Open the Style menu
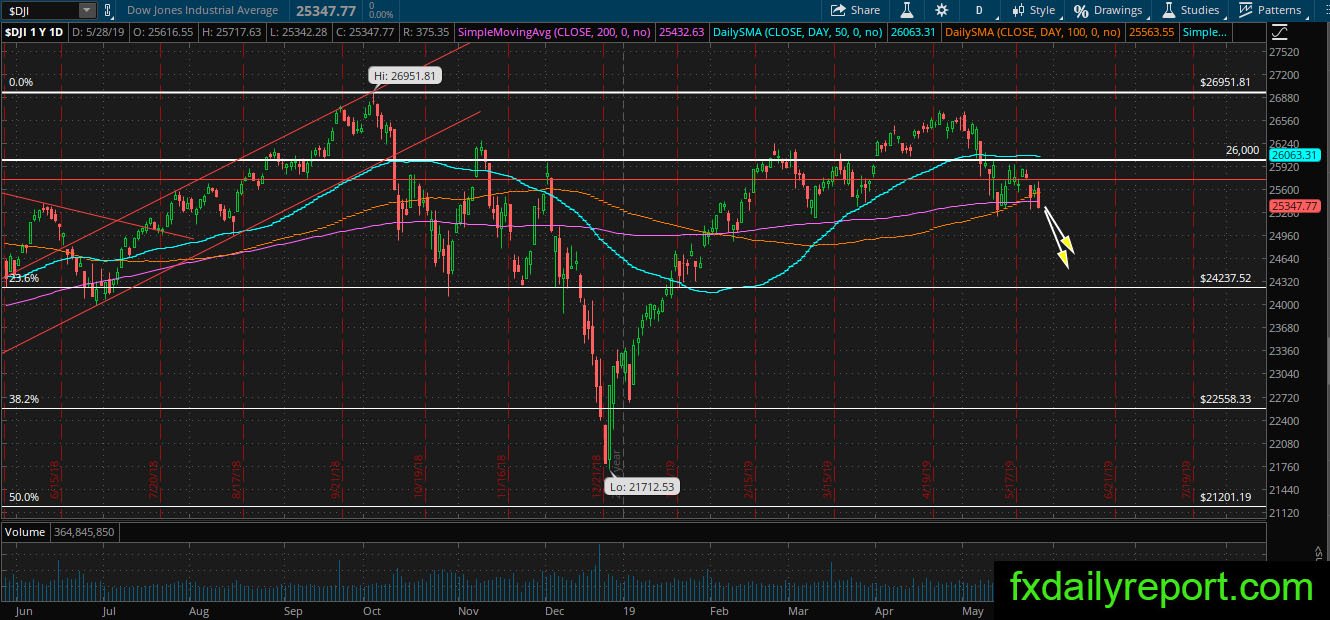Screen dimensions: 1330x620 pyautogui.click(x=1033, y=10)
